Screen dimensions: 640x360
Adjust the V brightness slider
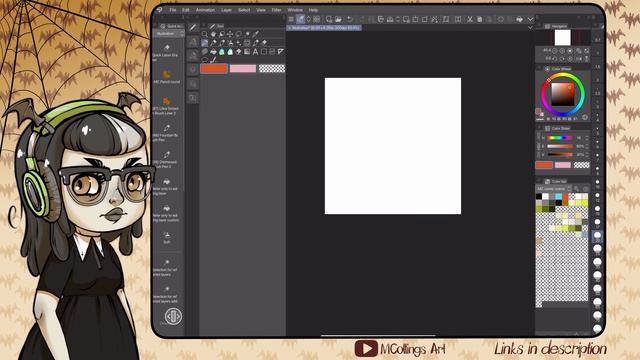point(559,155)
